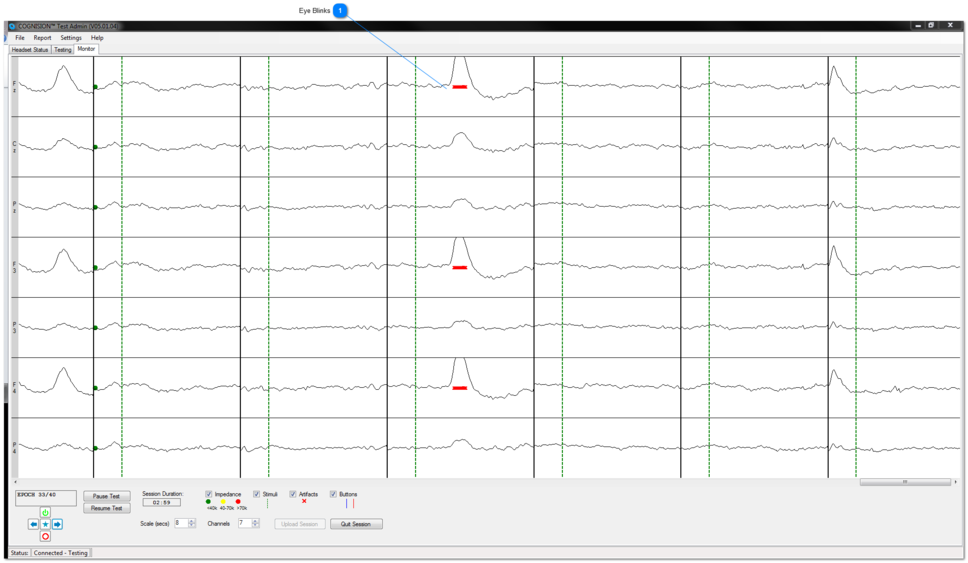This screenshot has width=968, height=563.
Task: Toggle the Buttons checkbox
Action: 334,494
